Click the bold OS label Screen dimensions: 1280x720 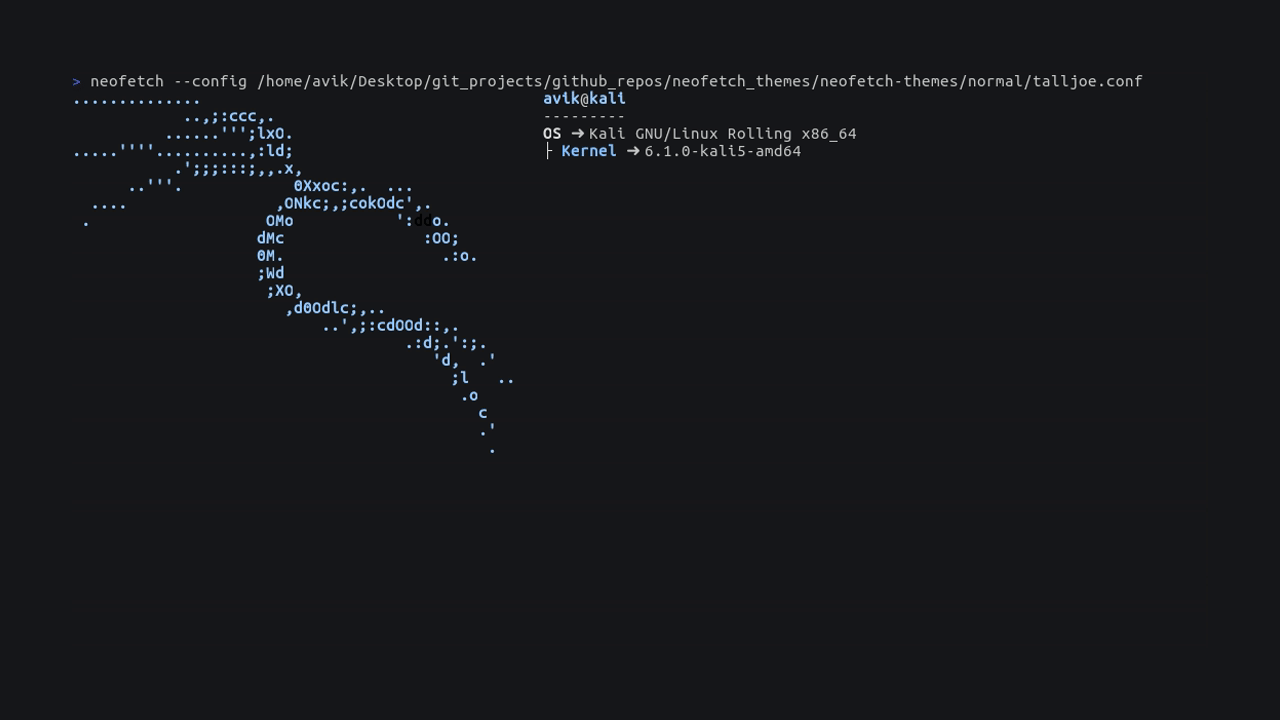(552, 134)
